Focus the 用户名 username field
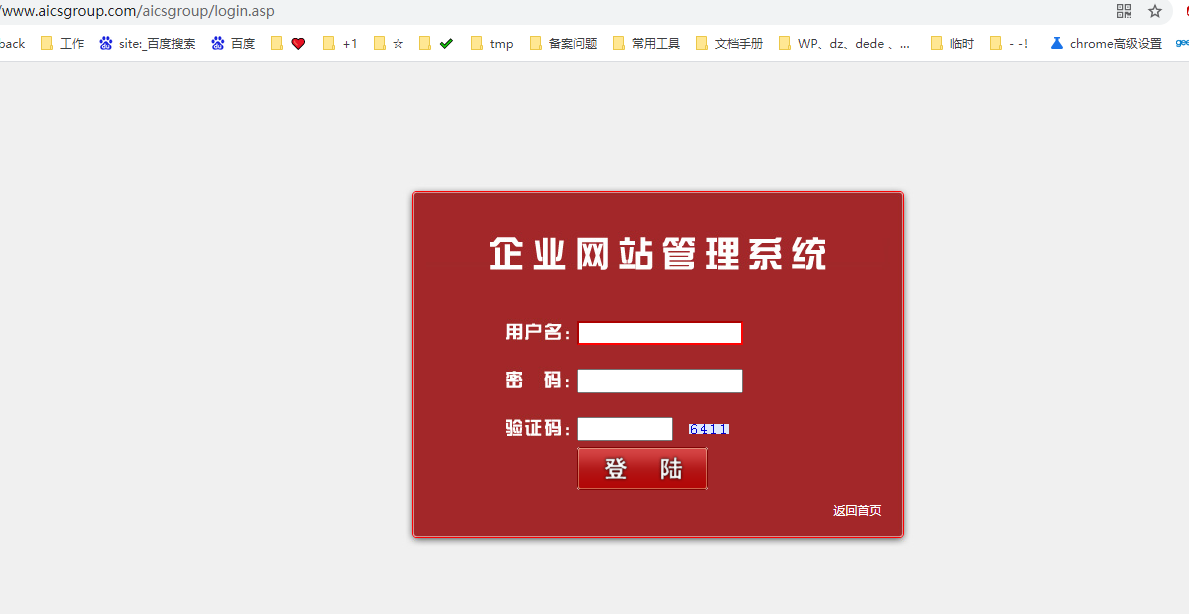This screenshot has width=1189, height=614. [660, 333]
